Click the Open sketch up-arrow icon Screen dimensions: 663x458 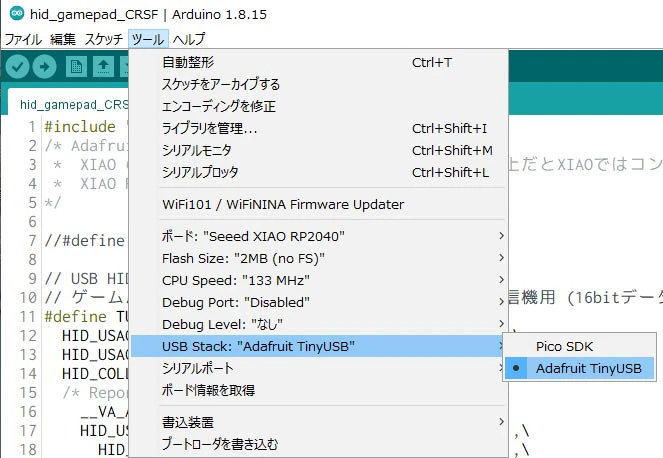103,66
